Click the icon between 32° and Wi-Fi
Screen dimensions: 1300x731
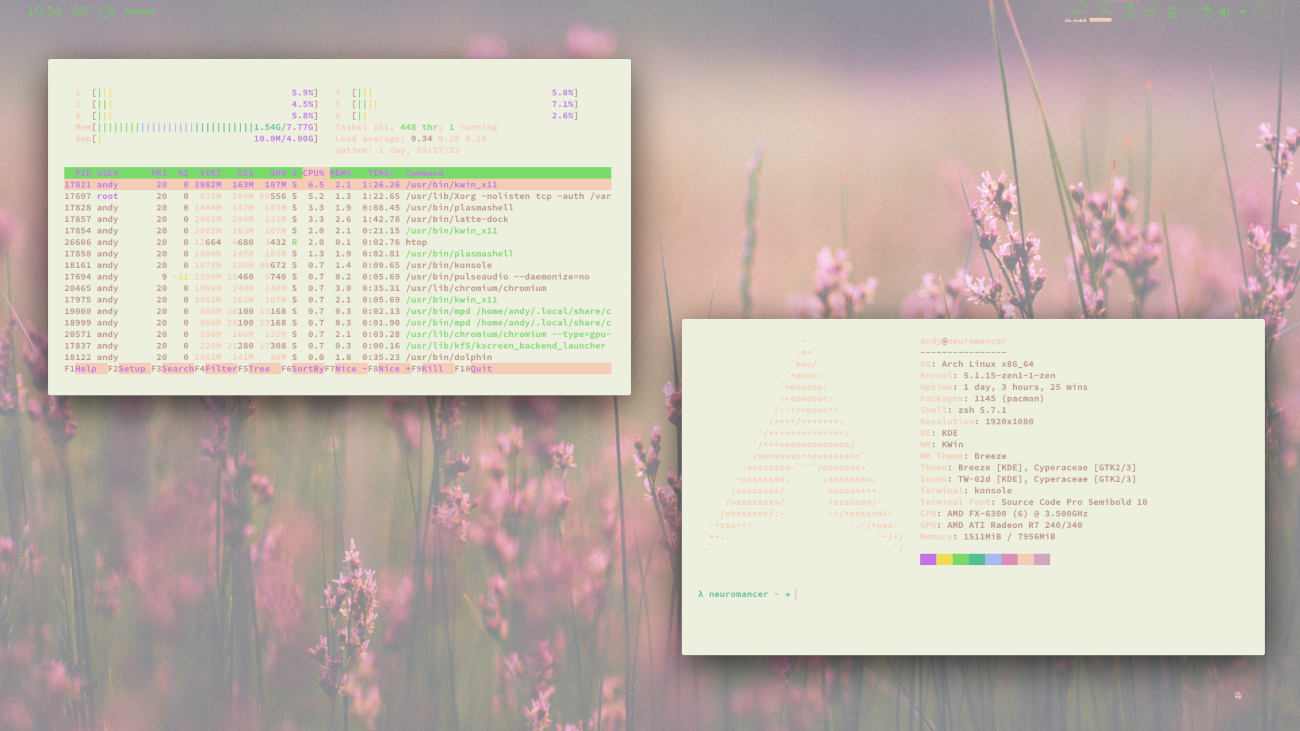[x=1172, y=12]
